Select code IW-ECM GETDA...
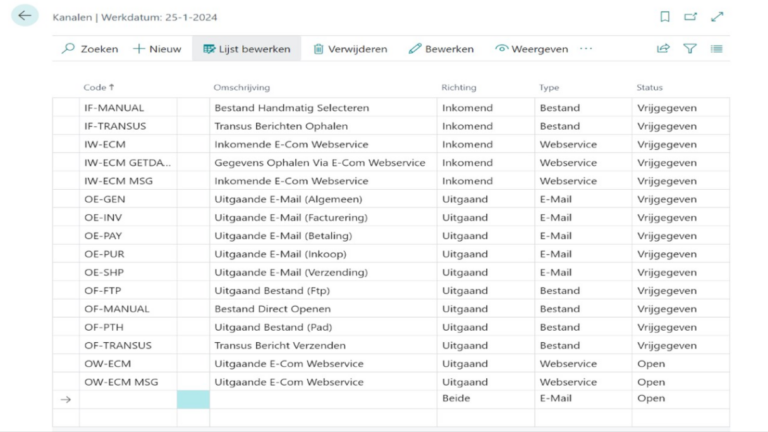The height and width of the screenshot is (432, 768). coord(128,163)
